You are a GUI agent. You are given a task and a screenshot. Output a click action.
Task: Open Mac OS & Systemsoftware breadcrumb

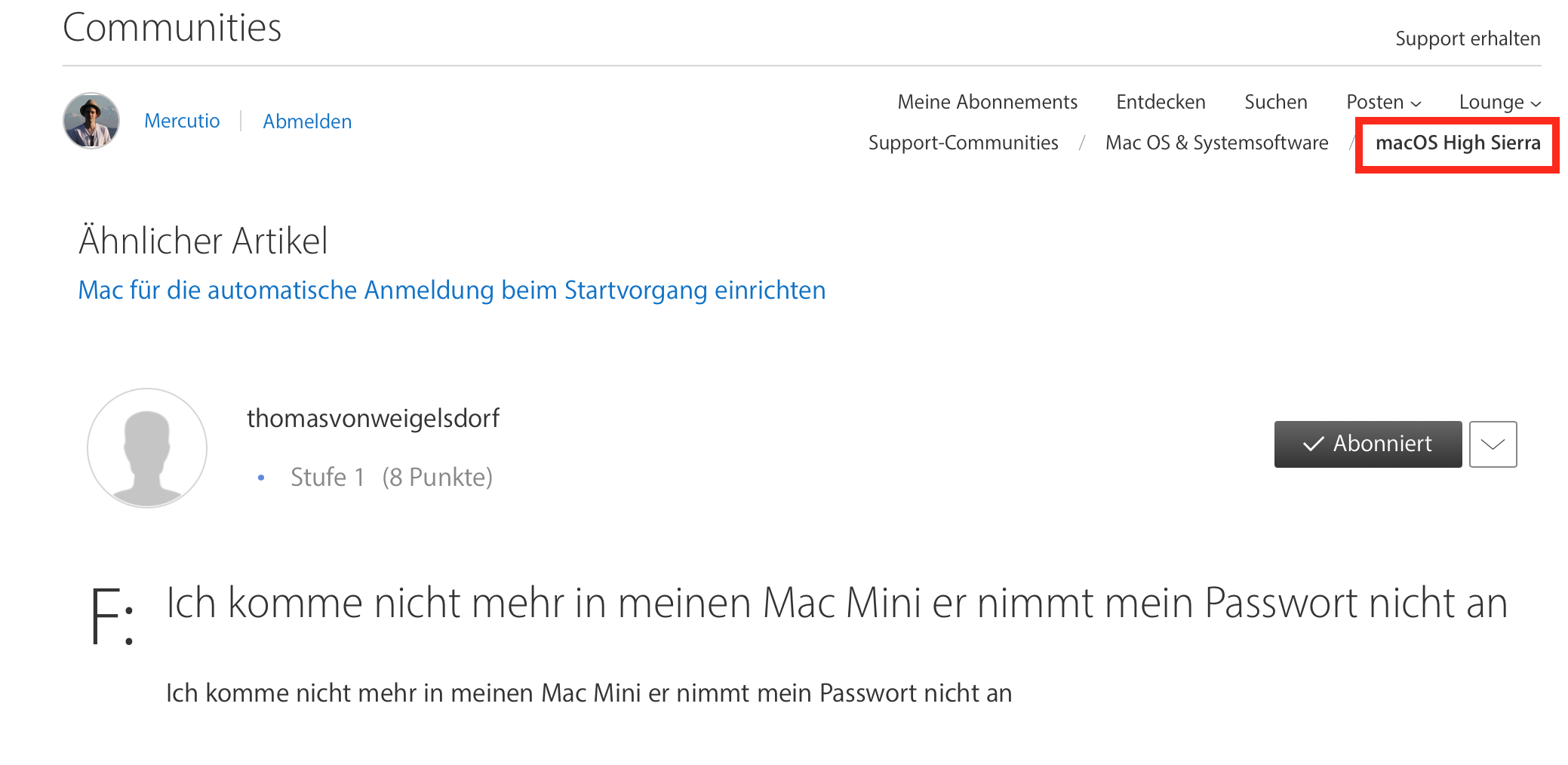[x=1216, y=143]
